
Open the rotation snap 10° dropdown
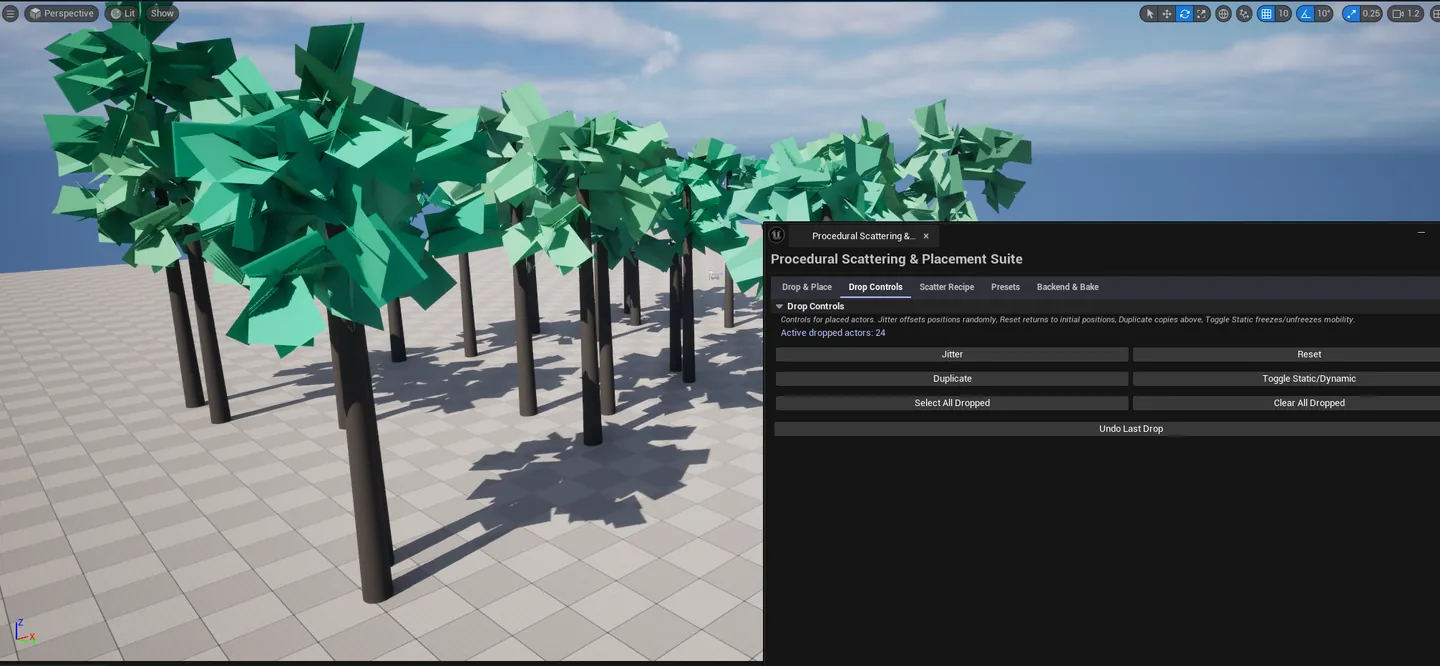pos(1324,14)
